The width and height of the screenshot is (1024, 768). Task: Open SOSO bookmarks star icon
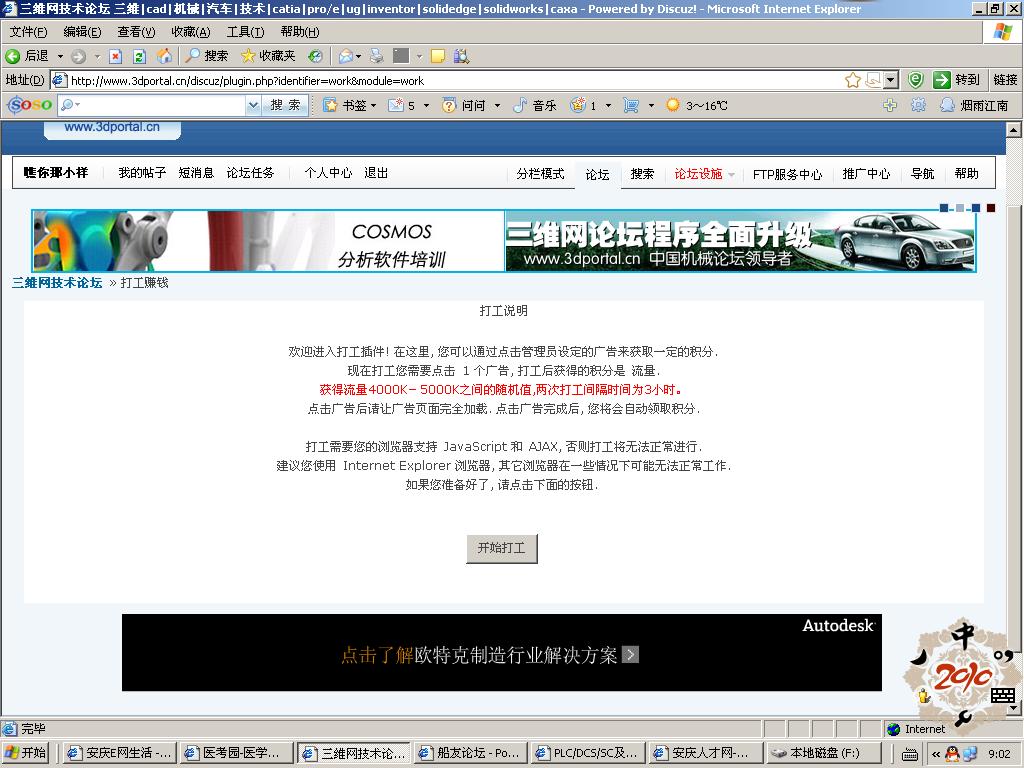(330, 105)
